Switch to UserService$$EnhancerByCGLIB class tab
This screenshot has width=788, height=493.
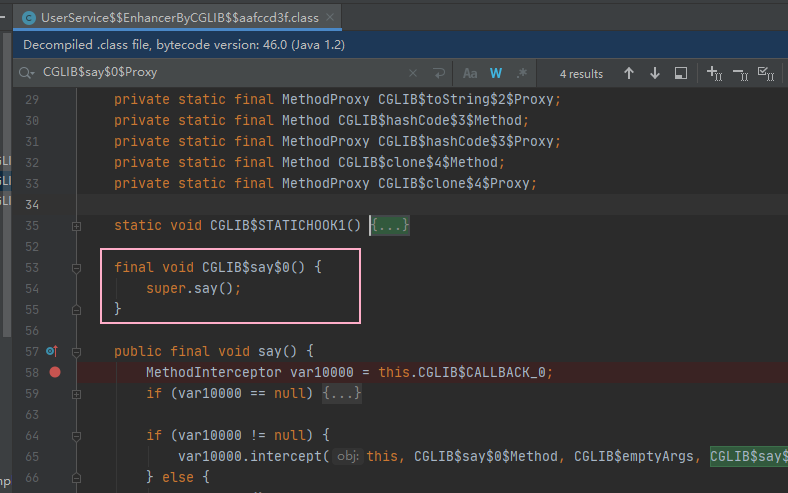tap(180, 18)
